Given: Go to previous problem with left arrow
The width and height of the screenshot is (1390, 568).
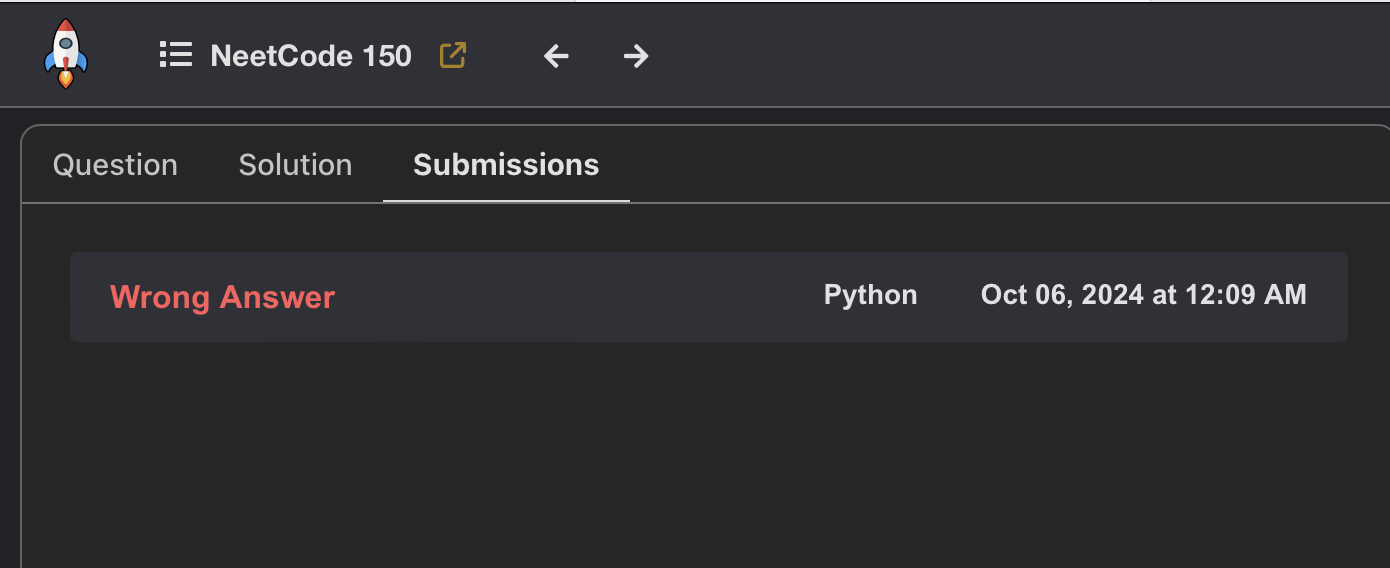Looking at the screenshot, I should [x=556, y=56].
